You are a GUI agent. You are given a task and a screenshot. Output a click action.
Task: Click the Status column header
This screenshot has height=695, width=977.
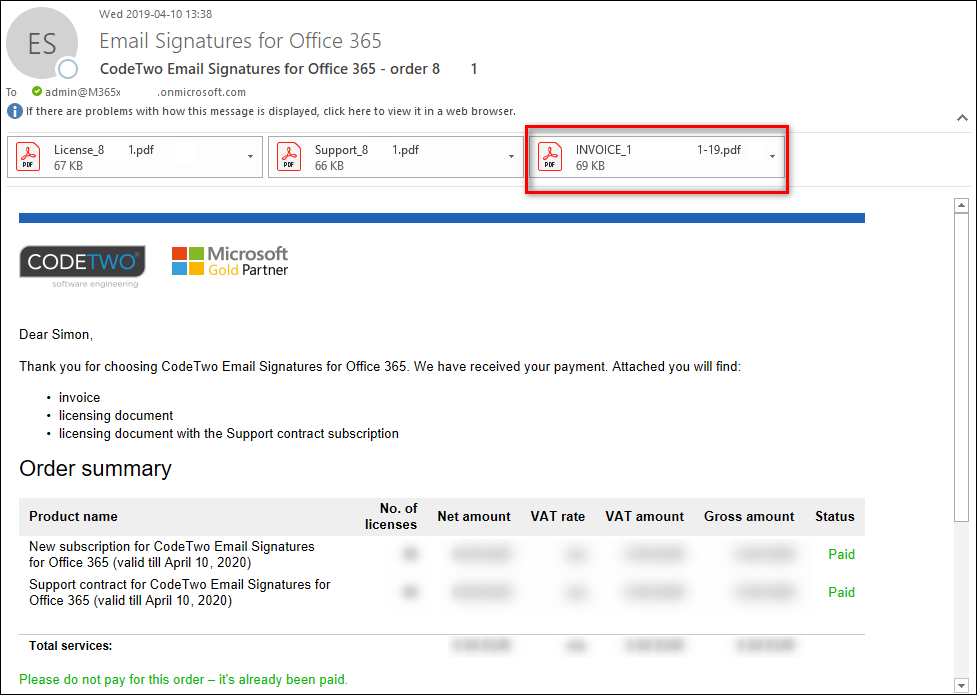click(x=835, y=516)
